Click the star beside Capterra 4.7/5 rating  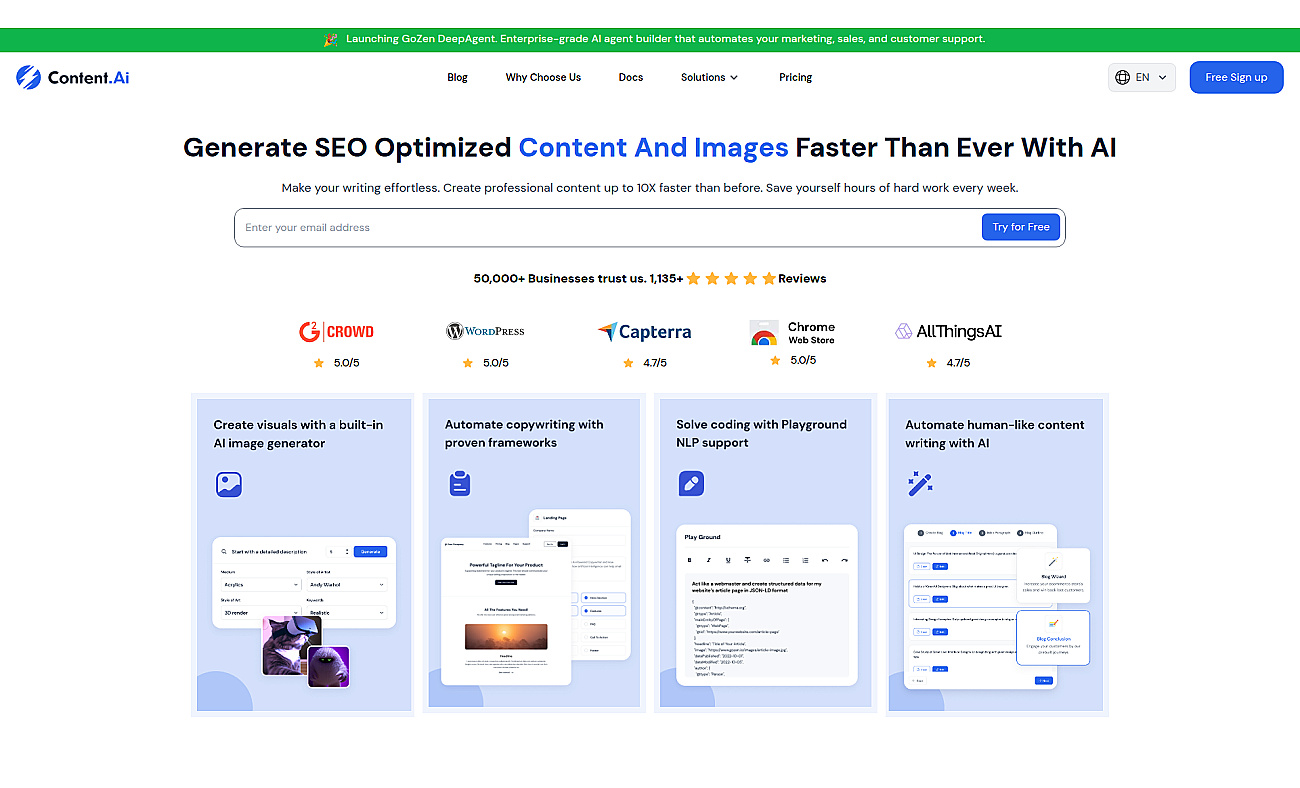(628, 363)
